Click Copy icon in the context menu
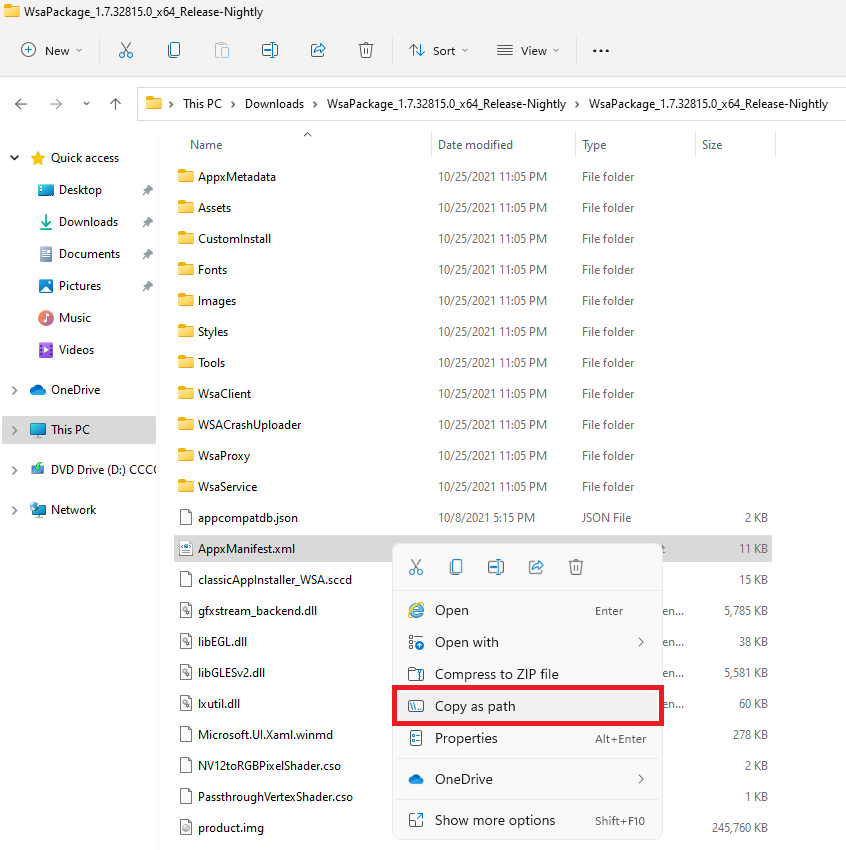This screenshot has height=850, width=846. tap(456, 567)
